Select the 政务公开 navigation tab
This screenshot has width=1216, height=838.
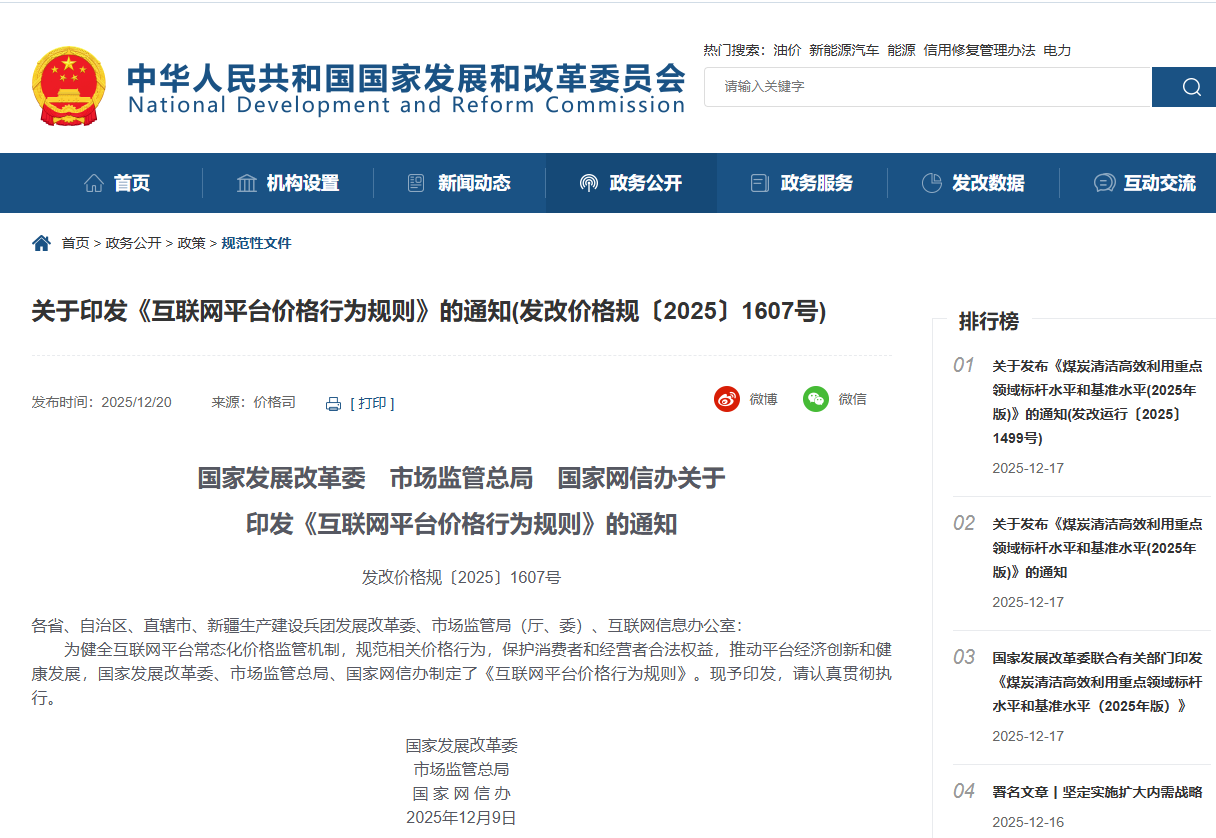(x=631, y=183)
